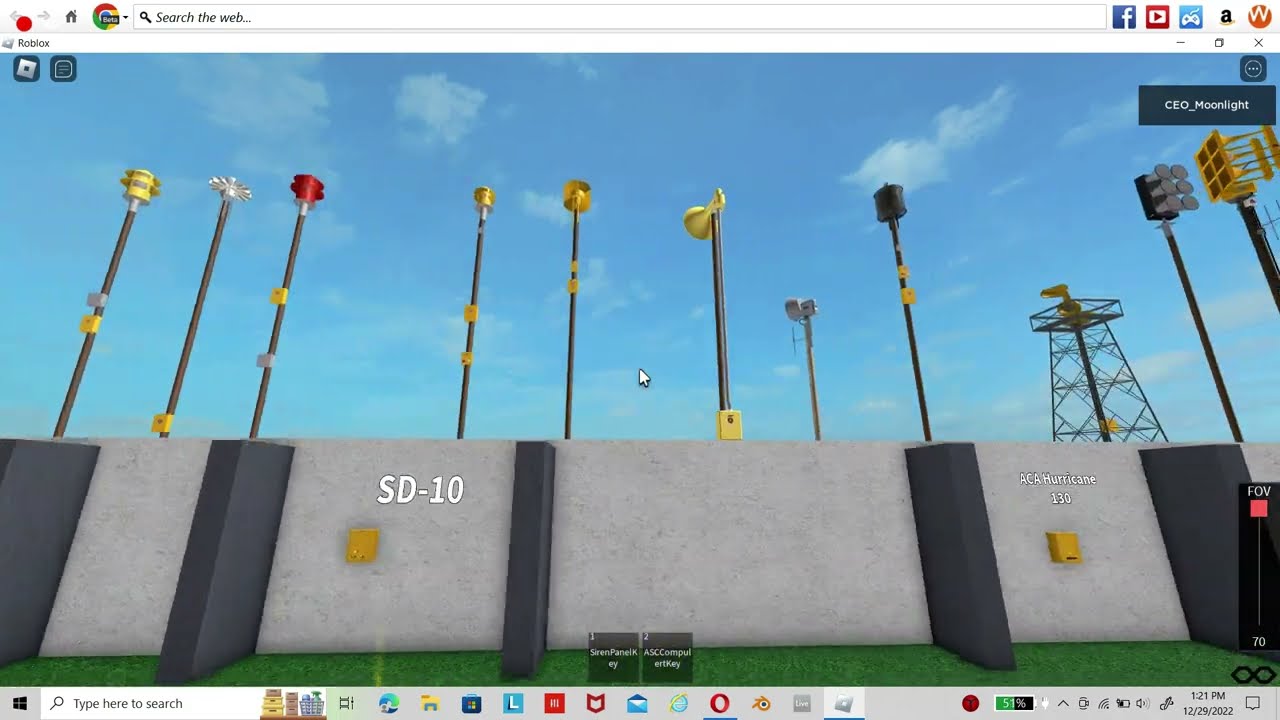Open the Roblox chat icon
This screenshot has height=720, width=1280.
(x=63, y=69)
